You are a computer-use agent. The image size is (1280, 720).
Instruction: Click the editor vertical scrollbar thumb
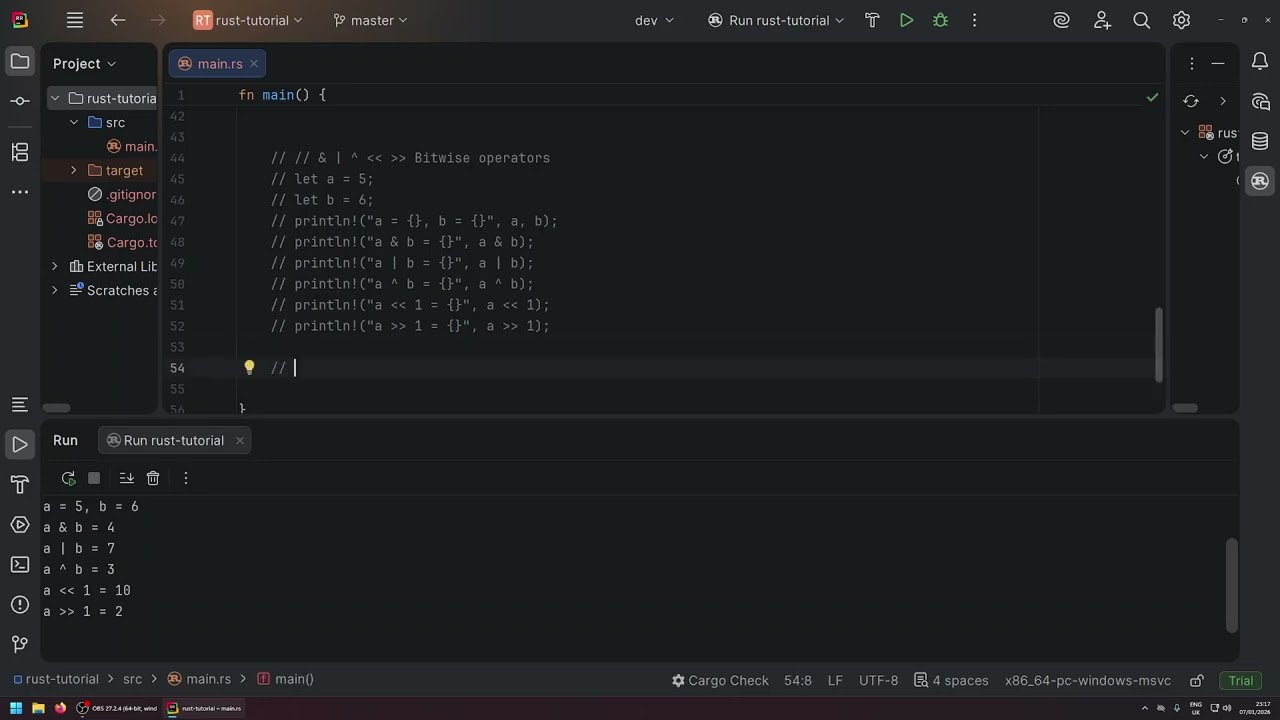(x=1160, y=344)
